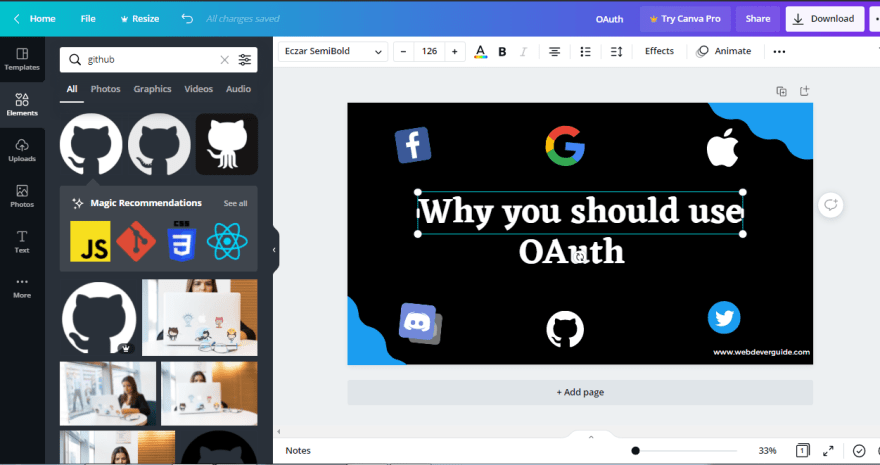The height and width of the screenshot is (465, 880).
Task: Click the Animate button
Action: click(x=723, y=51)
